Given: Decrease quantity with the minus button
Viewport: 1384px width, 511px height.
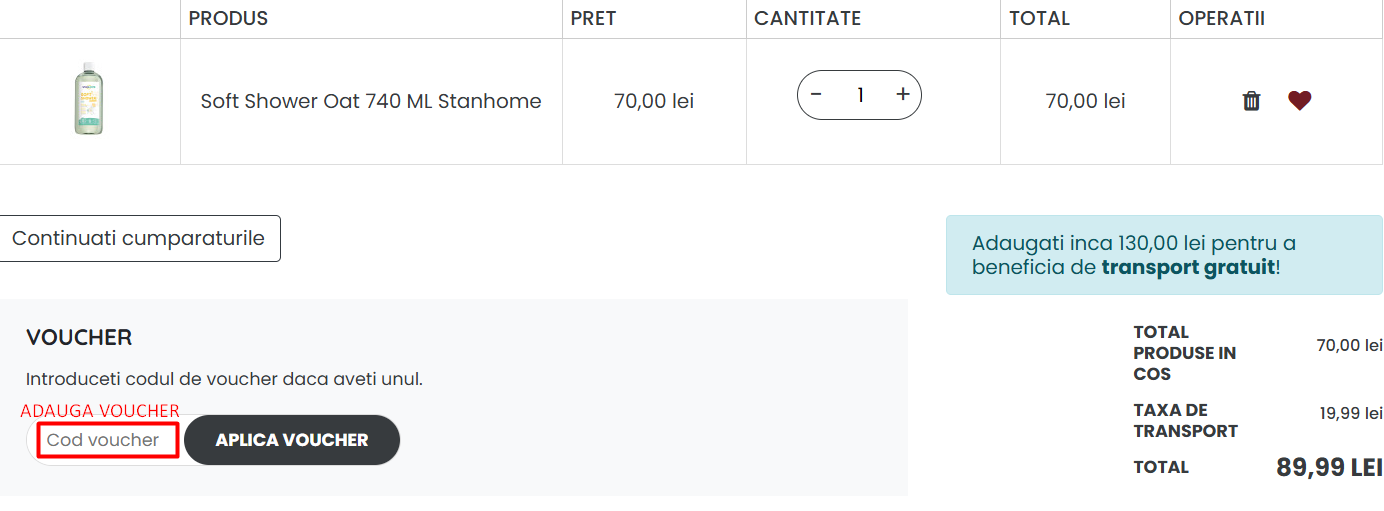Looking at the screenshot, I should [x=816, y=95].
